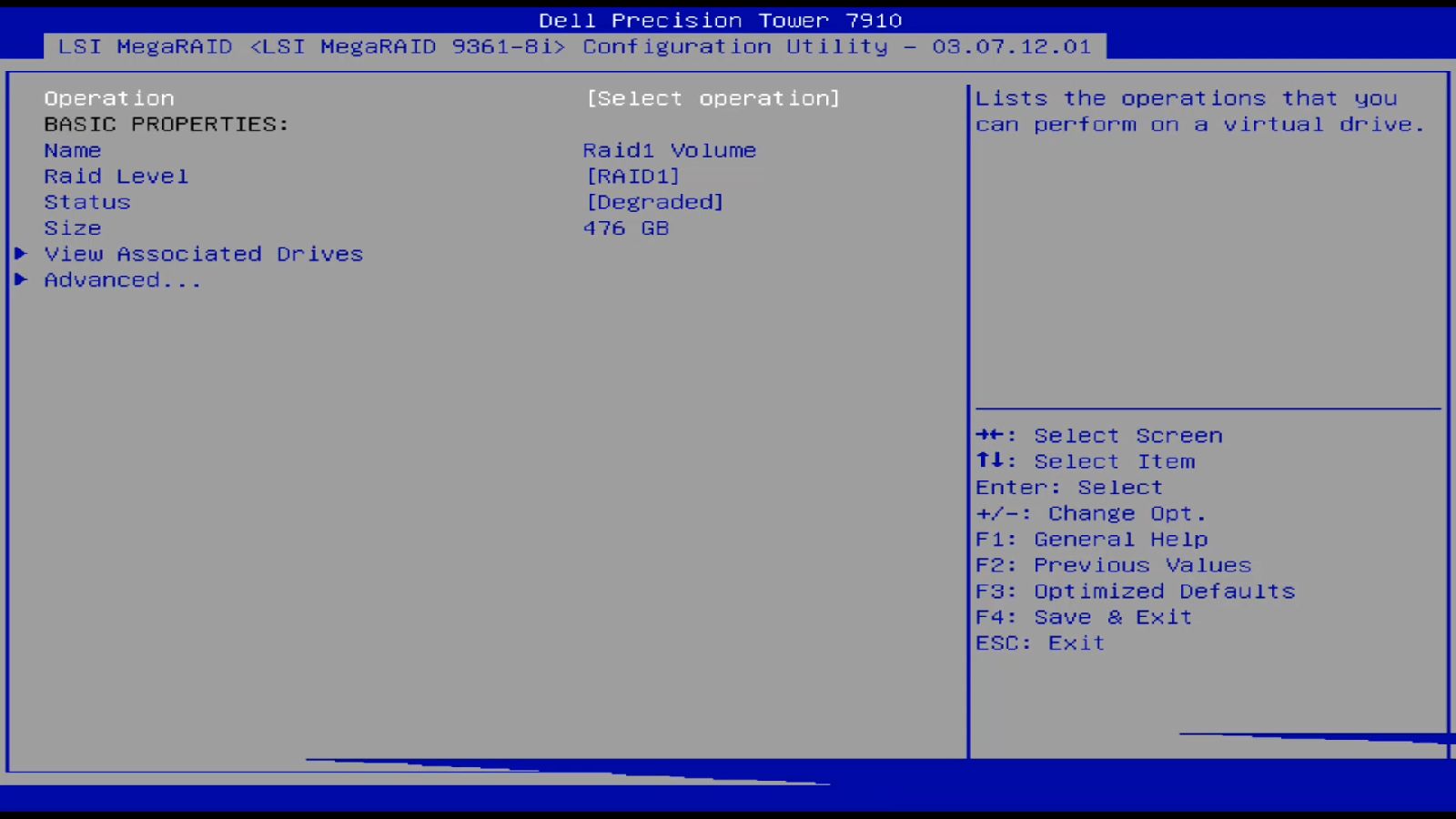Click the F2 Previous Values entry

1112,565
